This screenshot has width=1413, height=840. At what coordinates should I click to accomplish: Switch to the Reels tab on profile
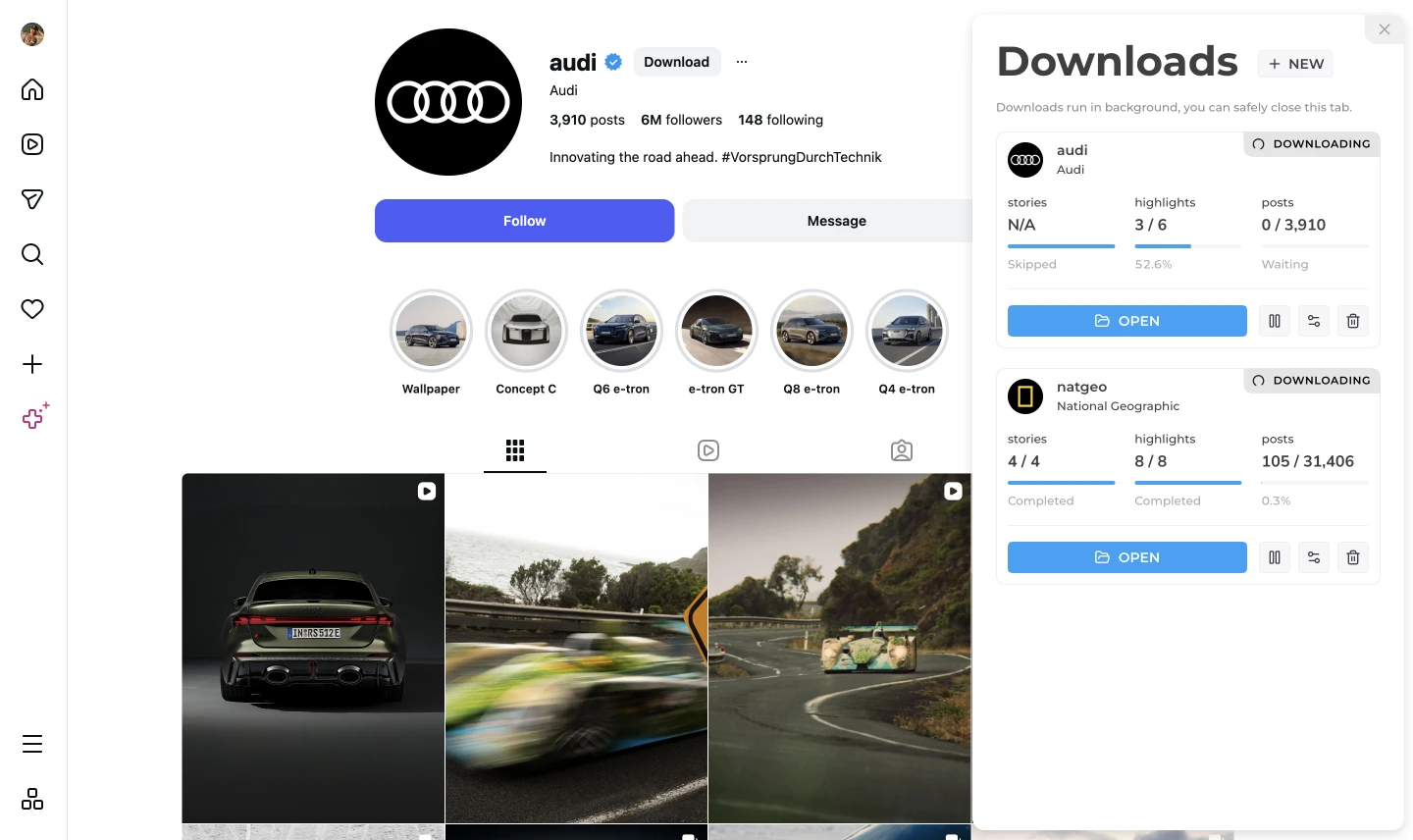[708, 450]
